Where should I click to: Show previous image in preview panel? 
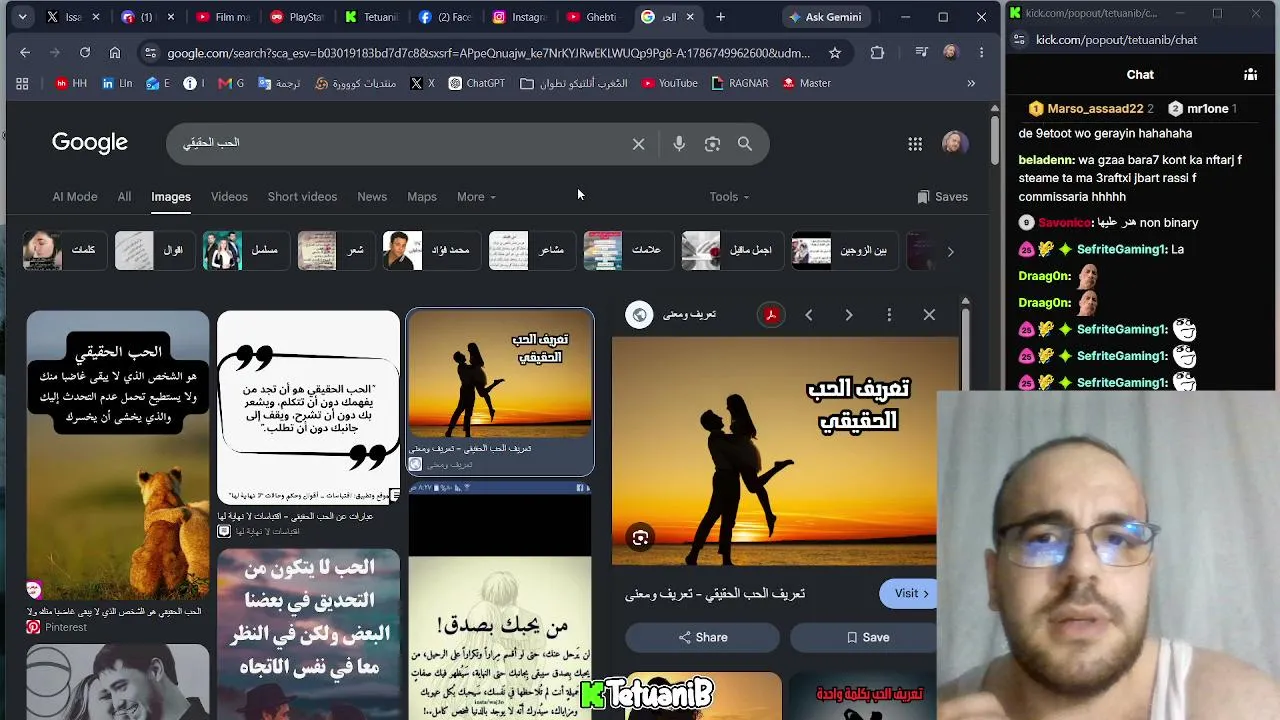click(809, 315)
